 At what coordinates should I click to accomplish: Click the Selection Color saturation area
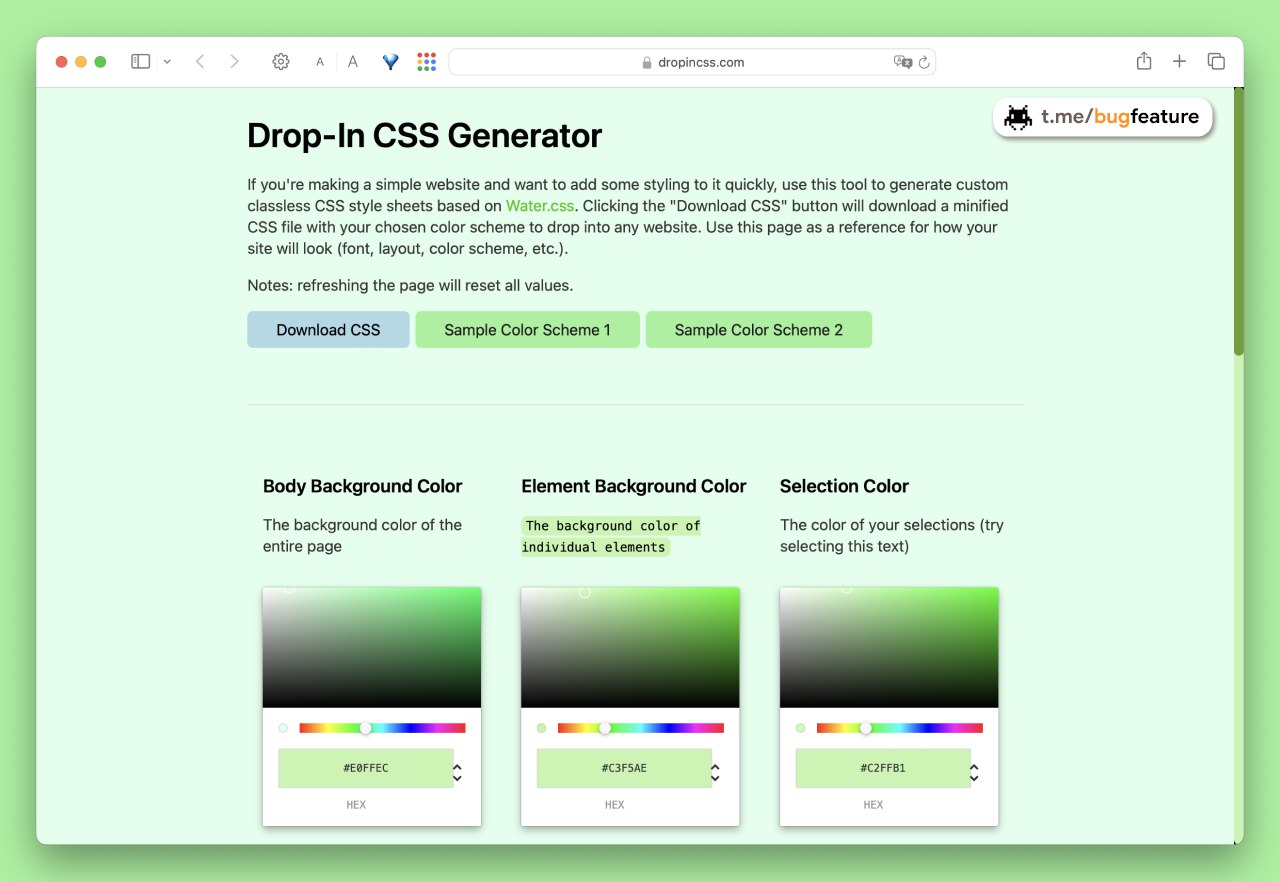pos(889,648)
